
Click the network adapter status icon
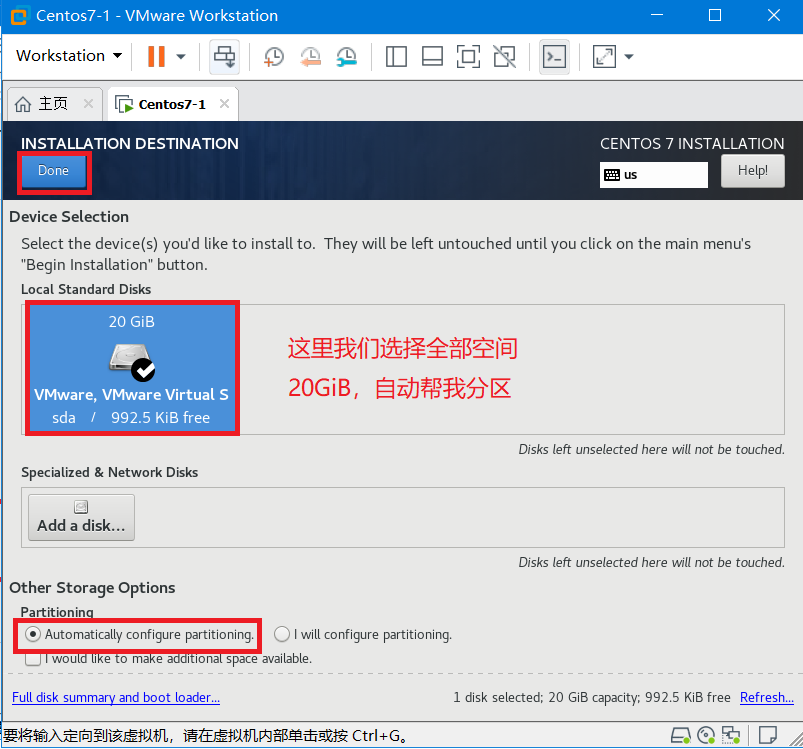(731, 736)
